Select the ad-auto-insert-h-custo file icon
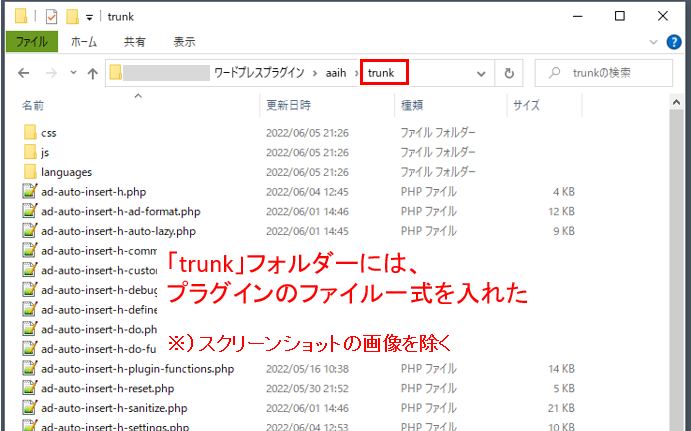This screenshot has width=691, height=431. click(30, 270)
